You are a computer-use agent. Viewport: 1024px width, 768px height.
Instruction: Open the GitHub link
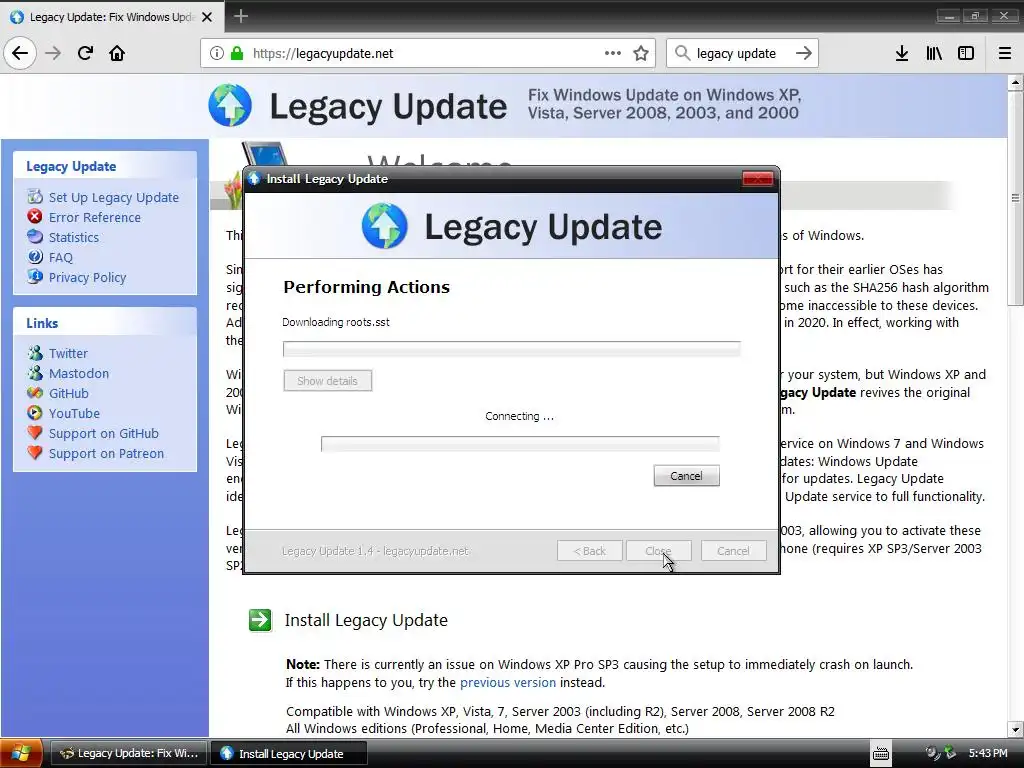tap(69, 393)
